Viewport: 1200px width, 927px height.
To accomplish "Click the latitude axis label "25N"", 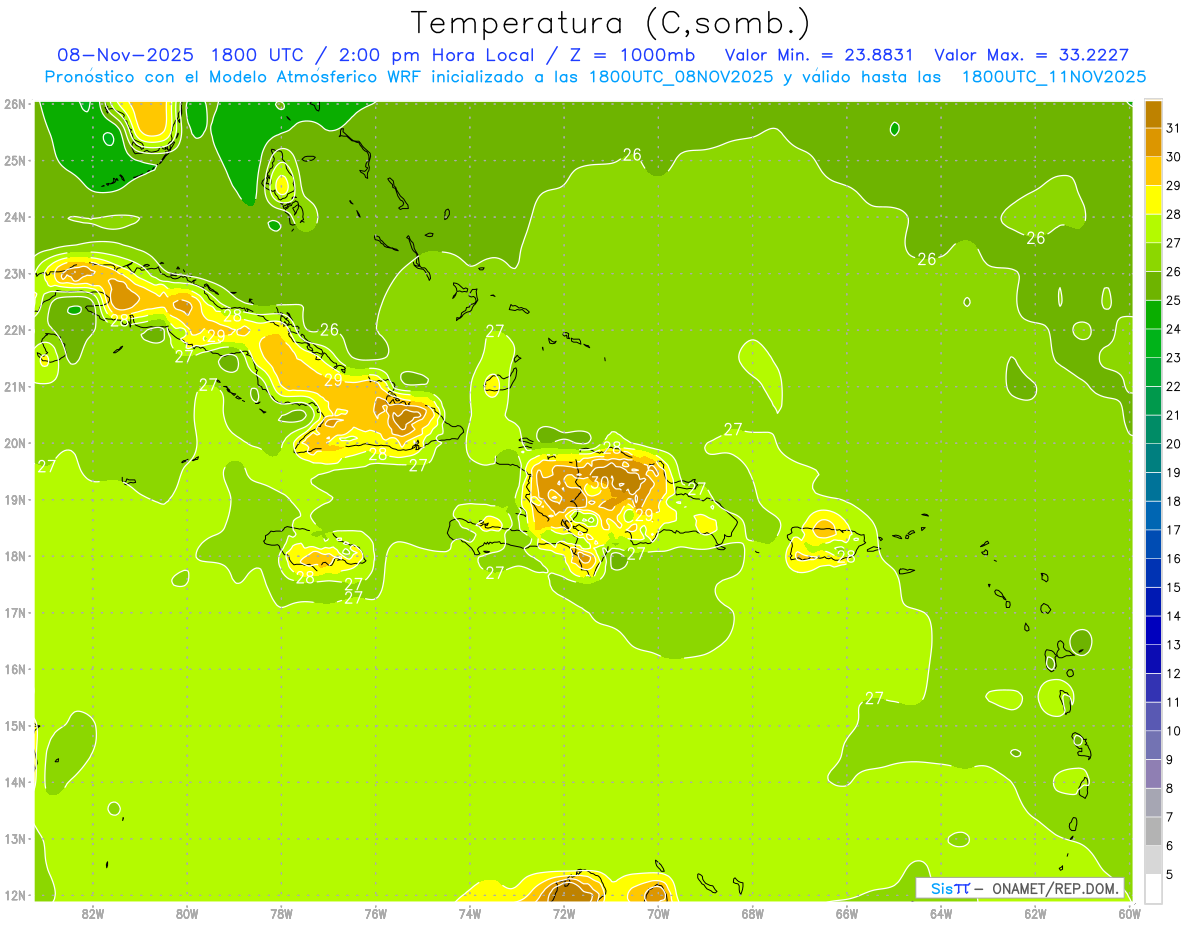I will coord(14,160).
